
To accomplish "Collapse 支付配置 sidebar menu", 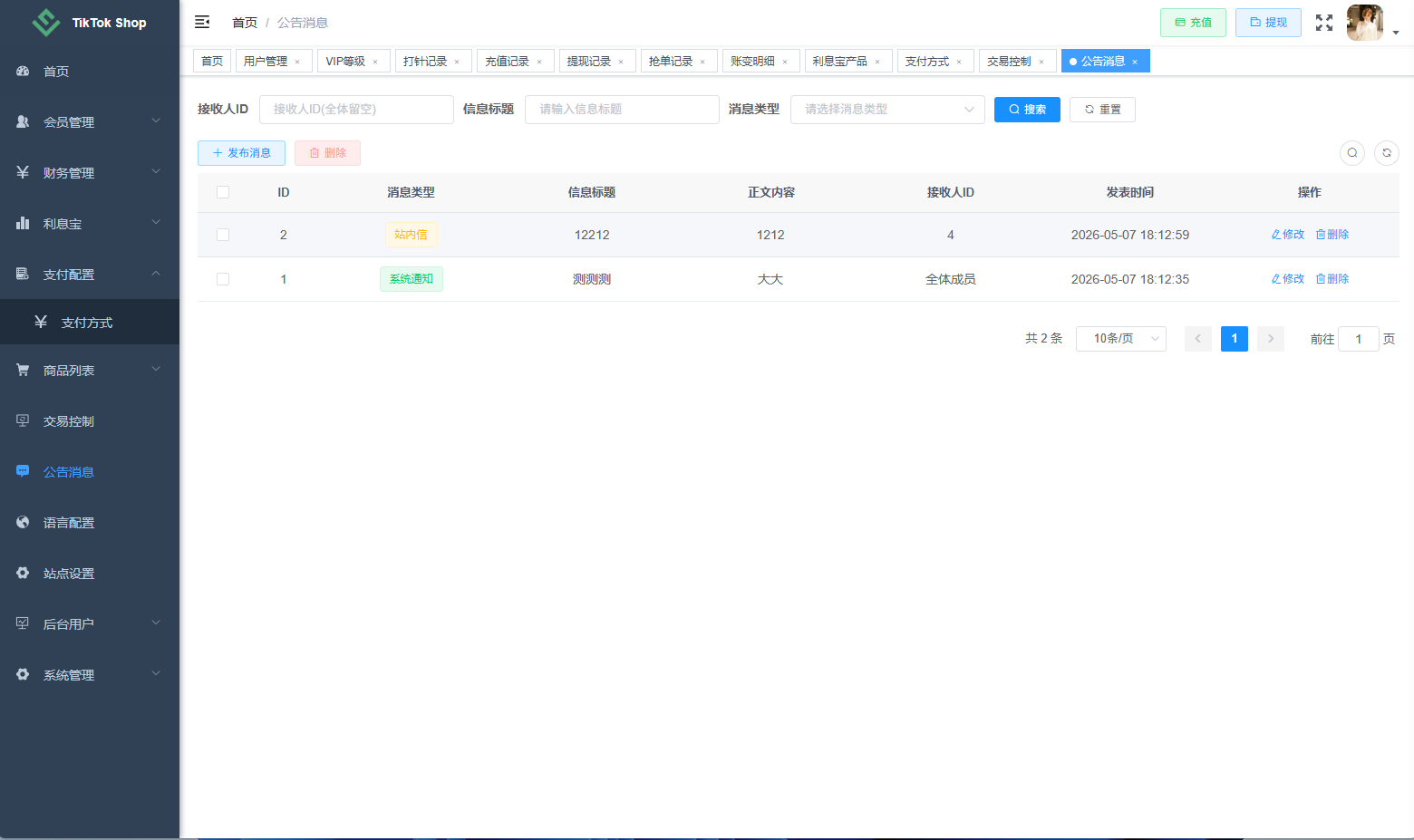I will [90, 275].
